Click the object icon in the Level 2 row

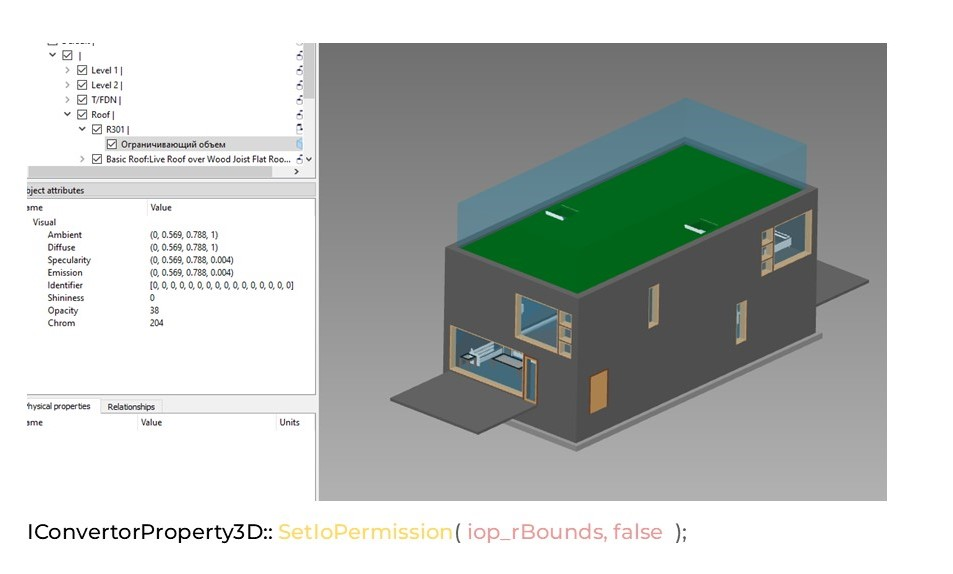tap(299, 86)
